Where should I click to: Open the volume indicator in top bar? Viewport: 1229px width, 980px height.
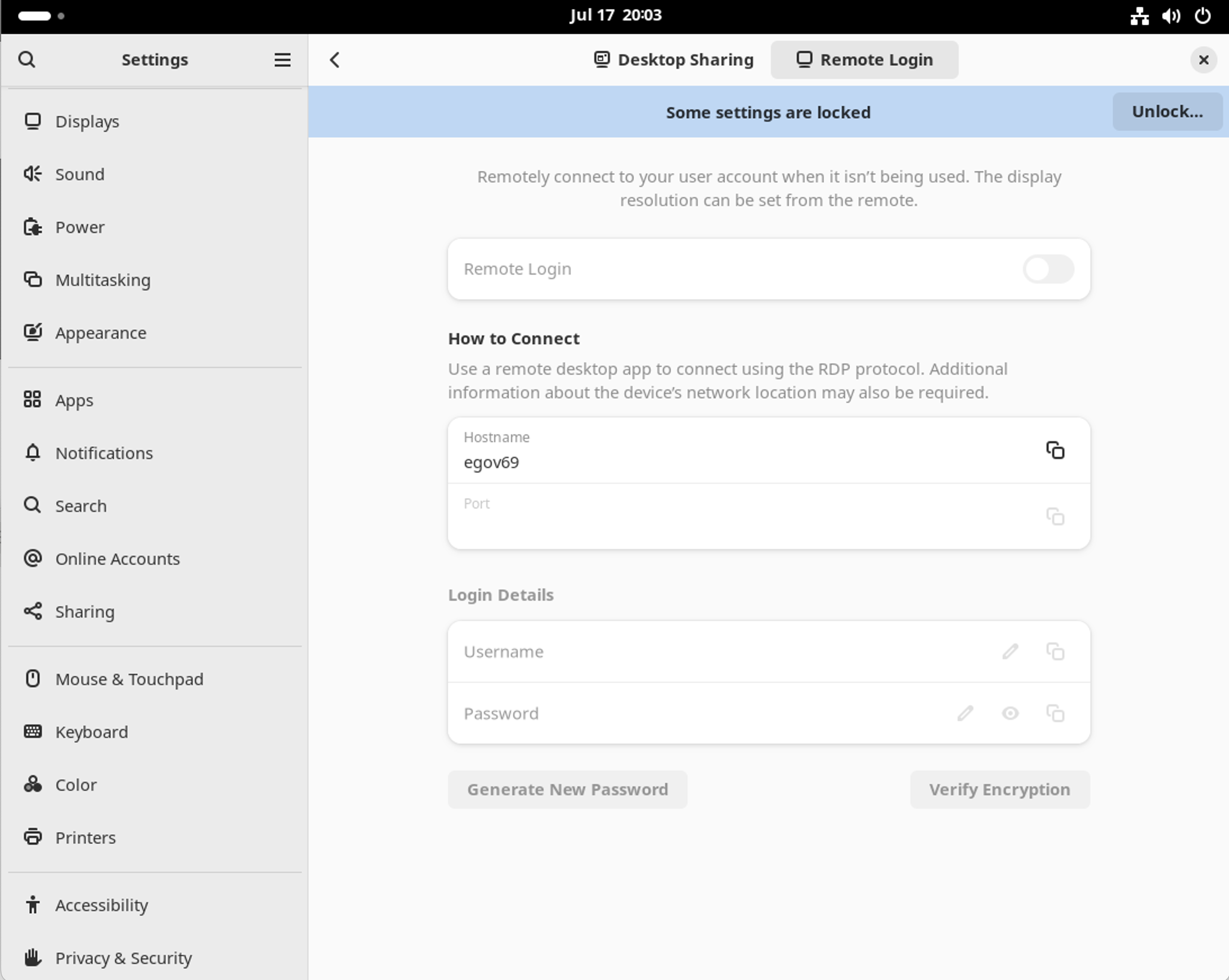pyautogui.click(x=1170, y=15)
